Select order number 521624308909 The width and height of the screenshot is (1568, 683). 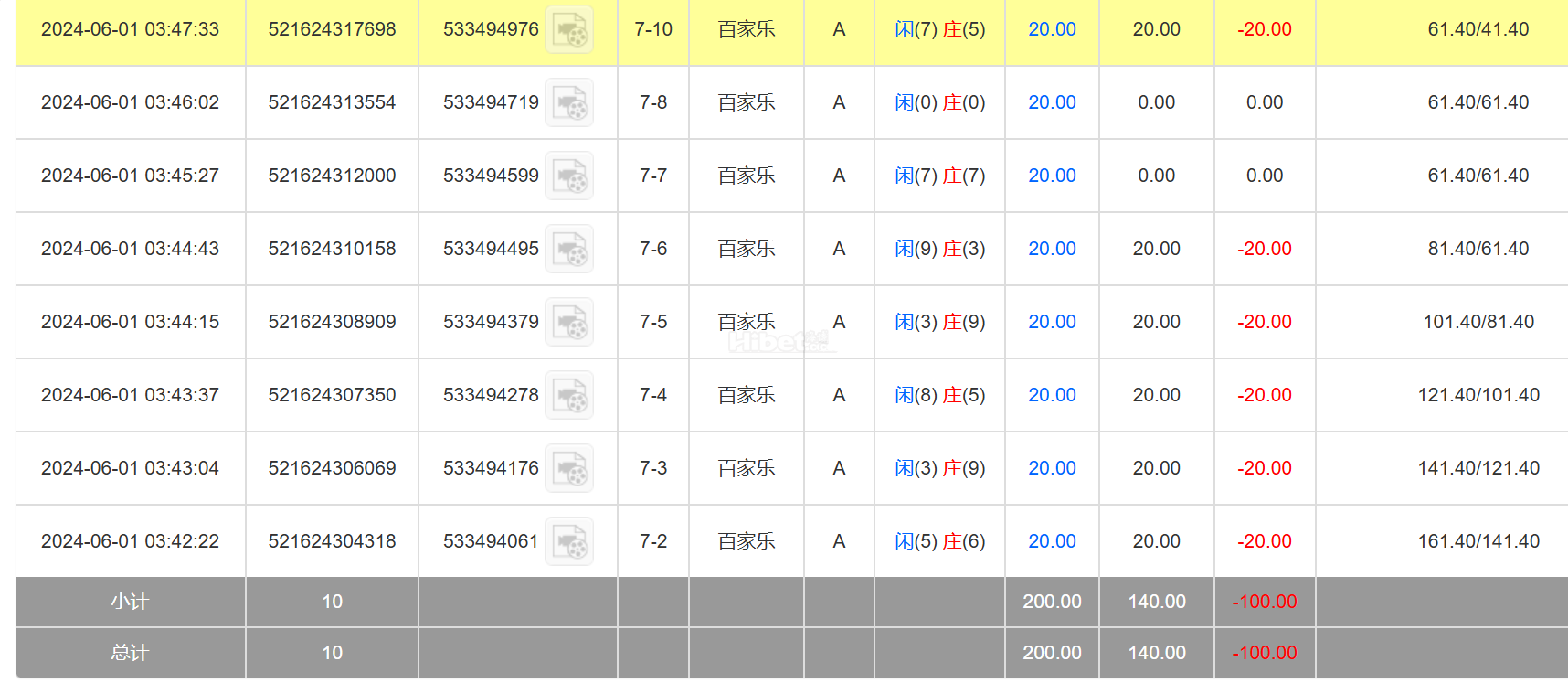click(x=332, y=322)
